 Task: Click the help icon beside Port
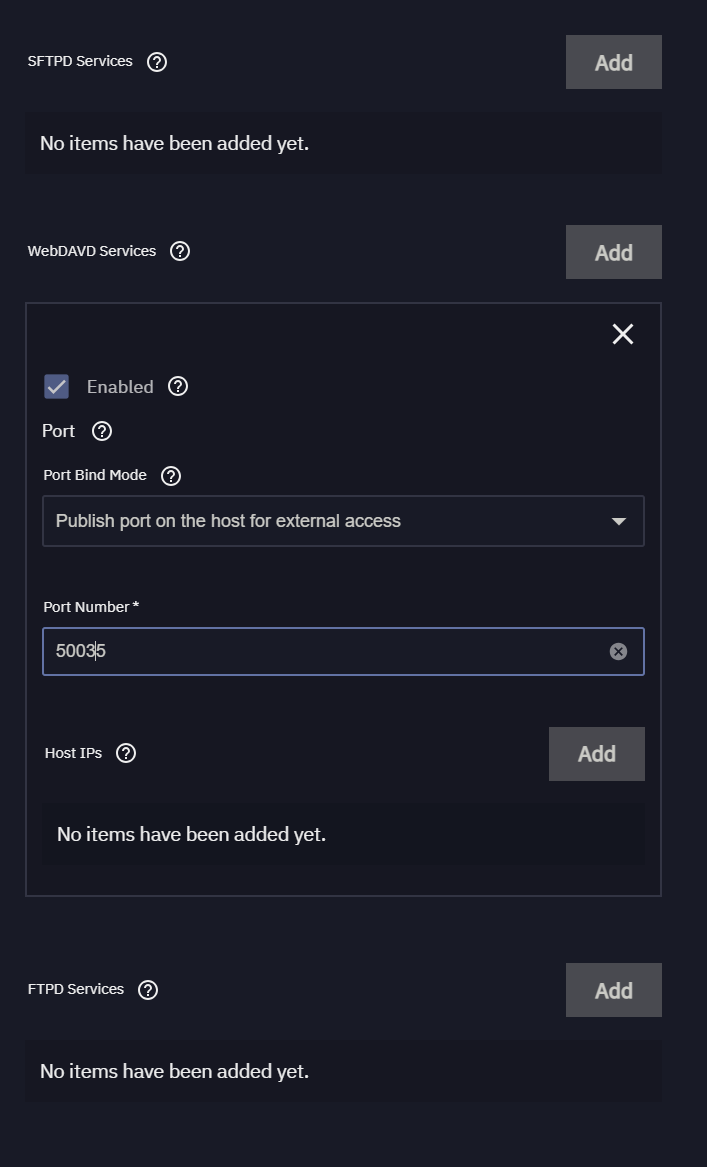coord(102,431)
